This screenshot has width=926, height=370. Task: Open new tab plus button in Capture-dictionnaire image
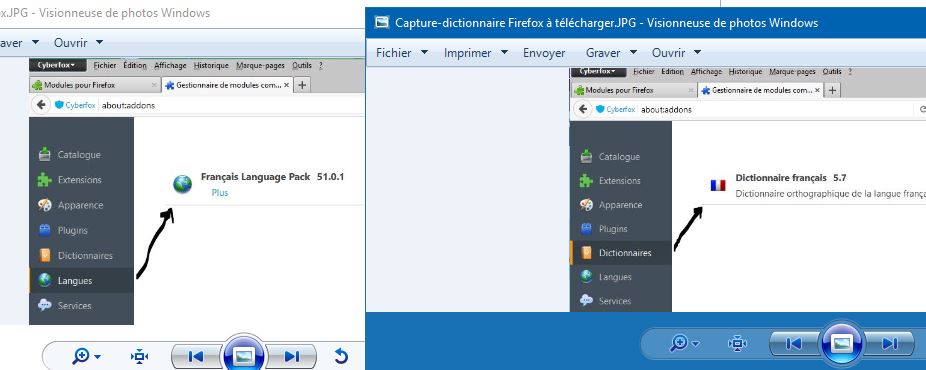point(833,90)
